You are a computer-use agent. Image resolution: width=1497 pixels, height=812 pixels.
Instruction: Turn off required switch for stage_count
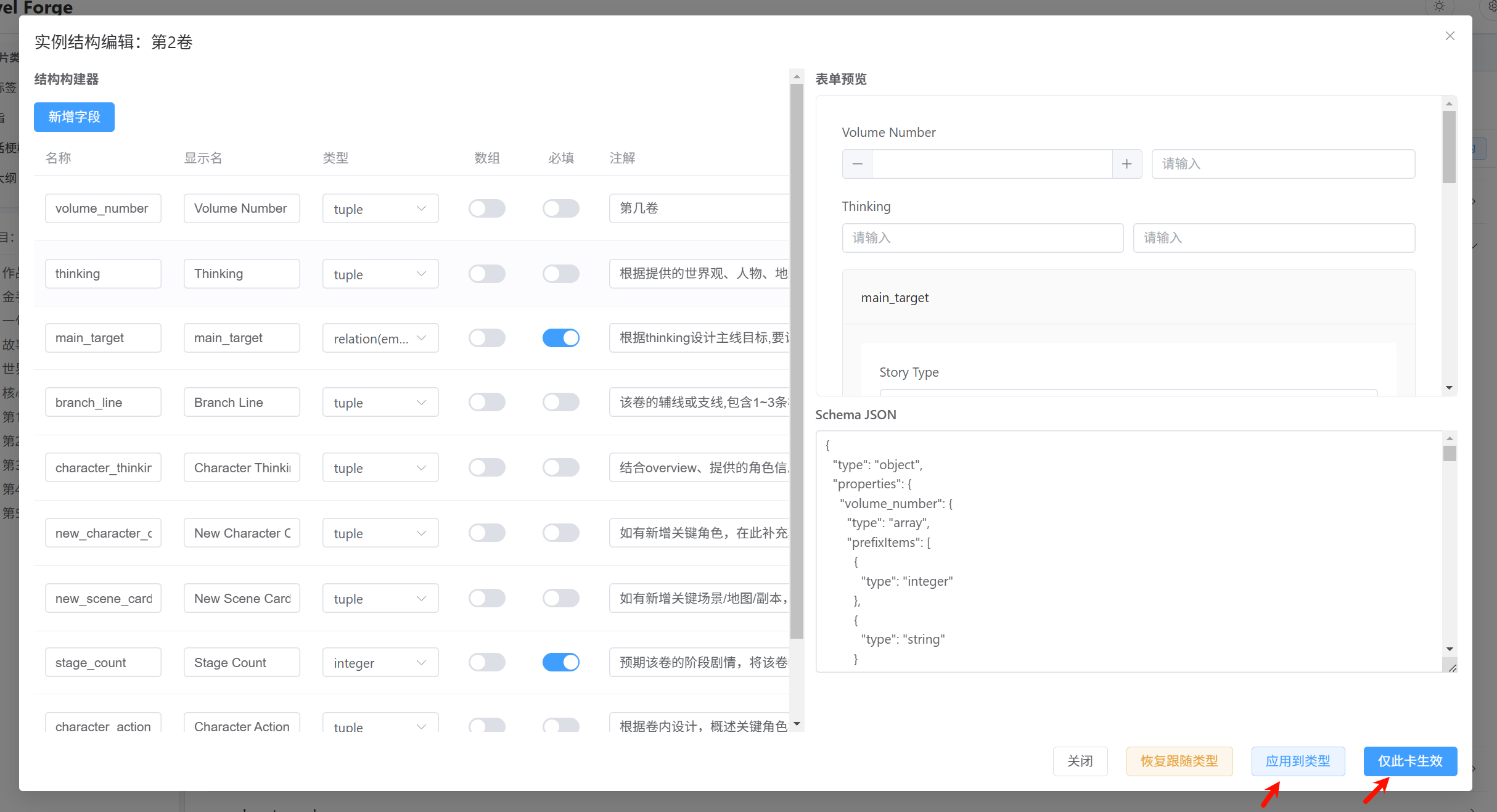coord(561,662)
